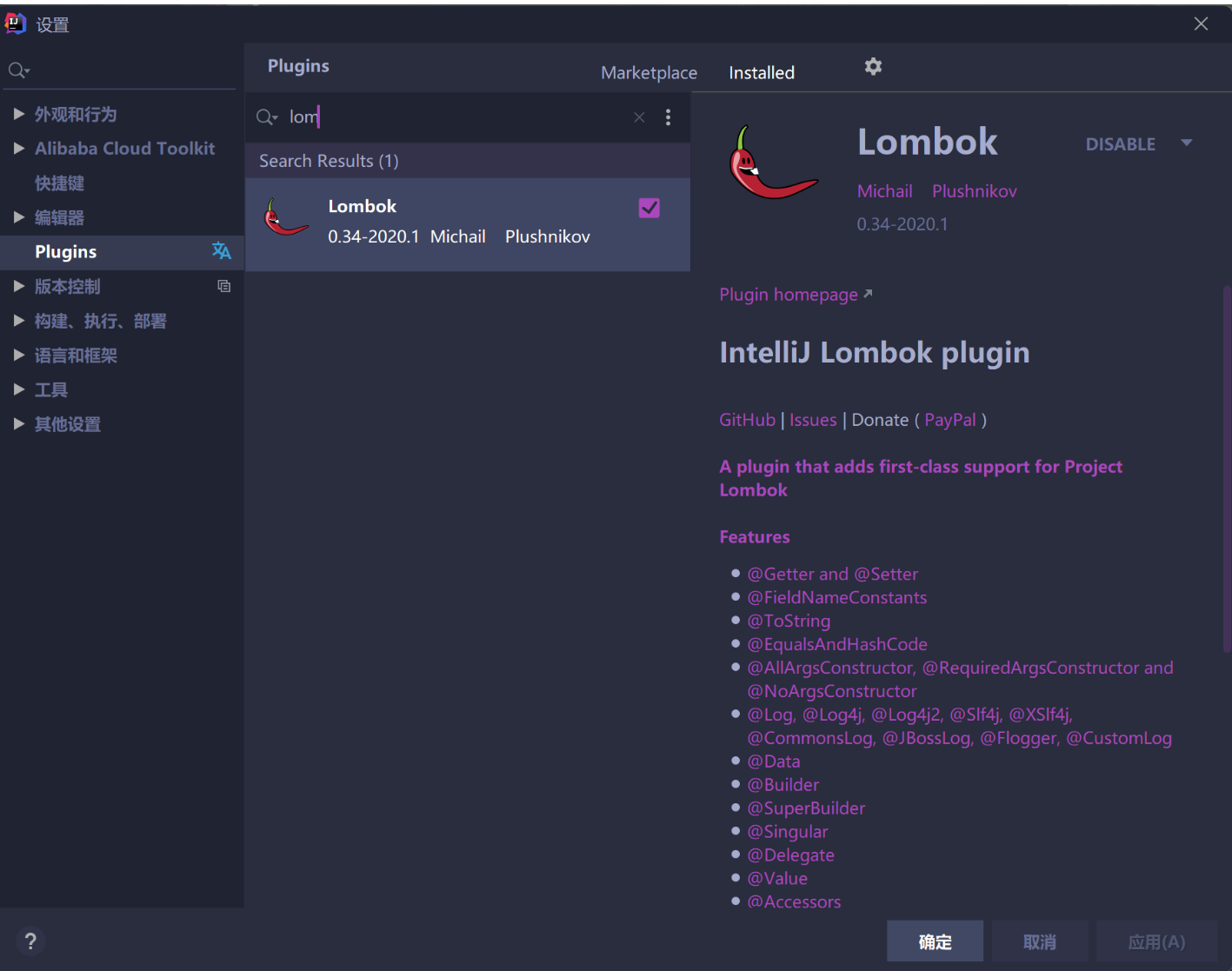Expand the Alibaba Cloud Toolkit section
The width and height of the screenshot is (1232, 971).
[x=19, y=149]
